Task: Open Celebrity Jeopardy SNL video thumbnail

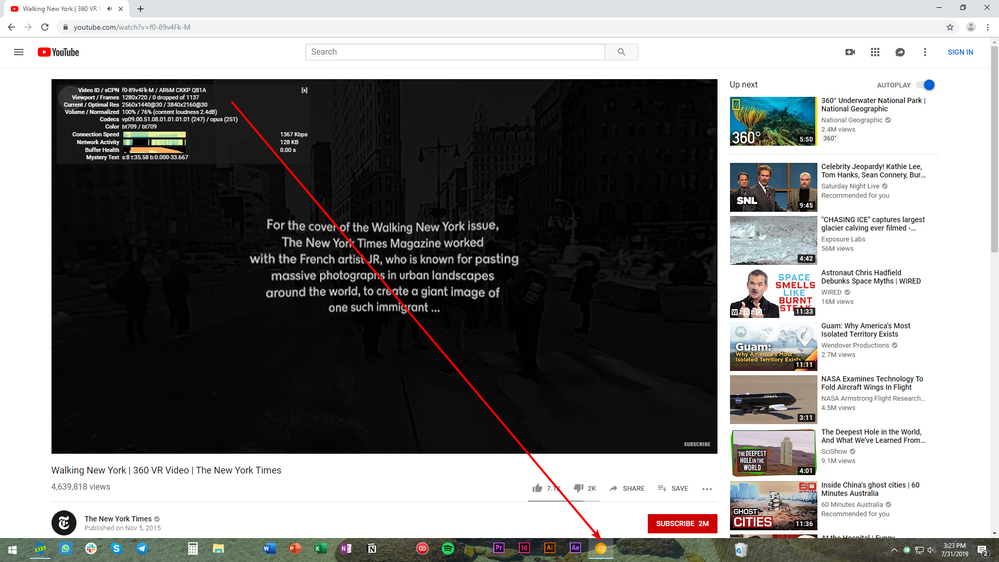Action: tap(773, 187)
